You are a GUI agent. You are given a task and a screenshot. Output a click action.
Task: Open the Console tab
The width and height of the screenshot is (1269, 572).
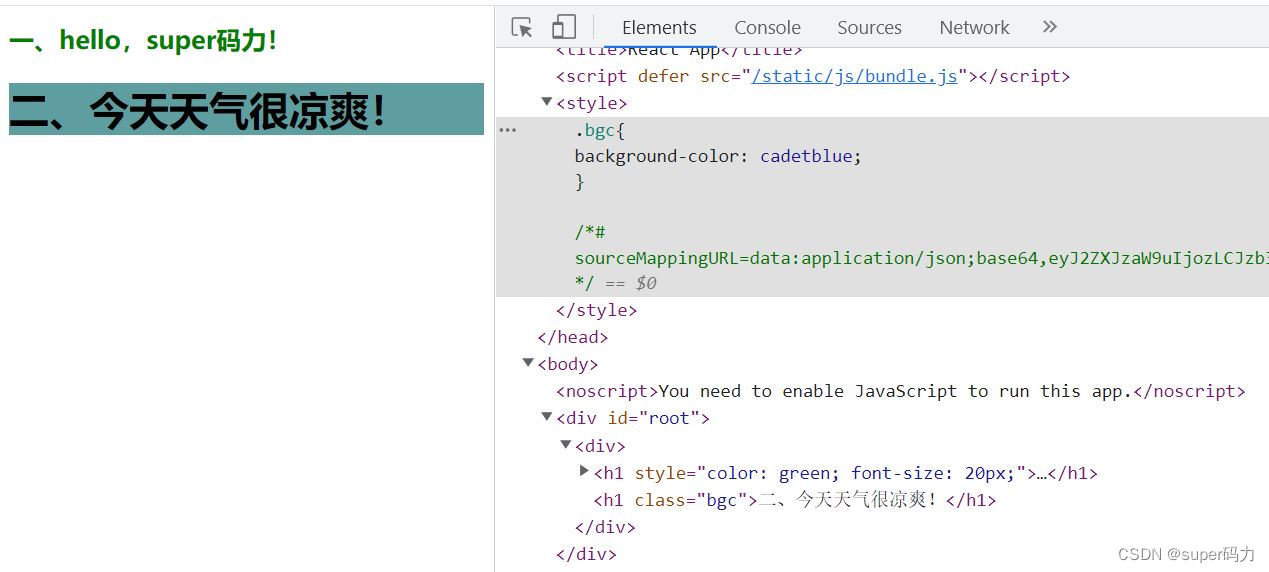coord(767,28)
